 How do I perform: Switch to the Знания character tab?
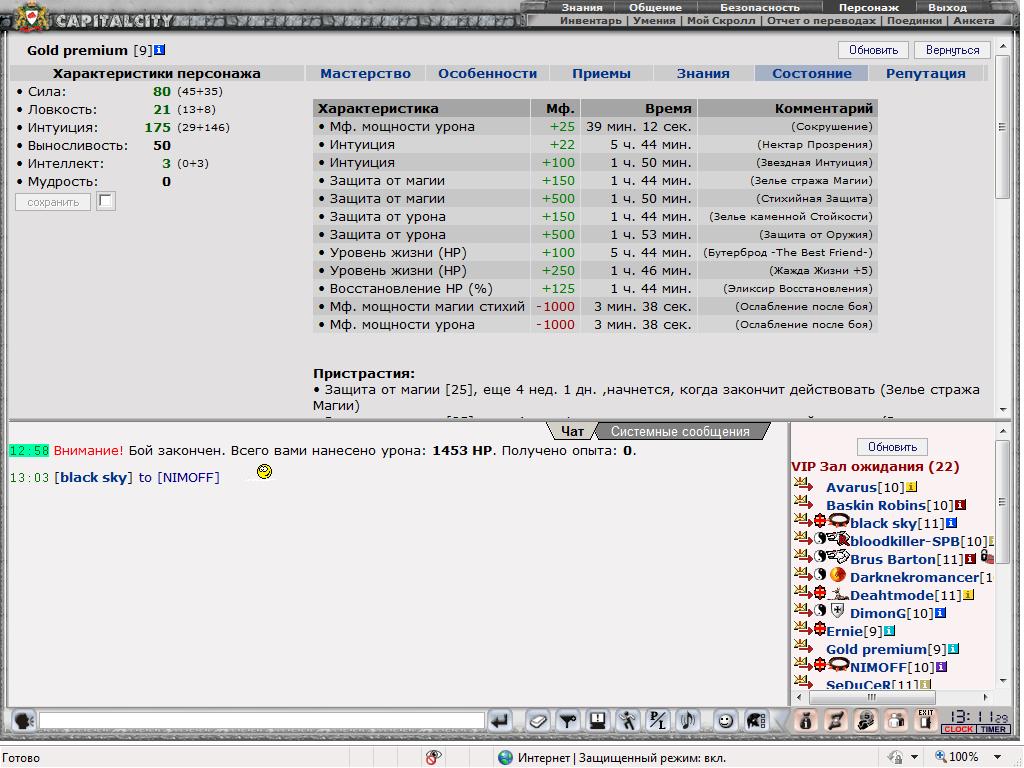click(x=703, y=74)
